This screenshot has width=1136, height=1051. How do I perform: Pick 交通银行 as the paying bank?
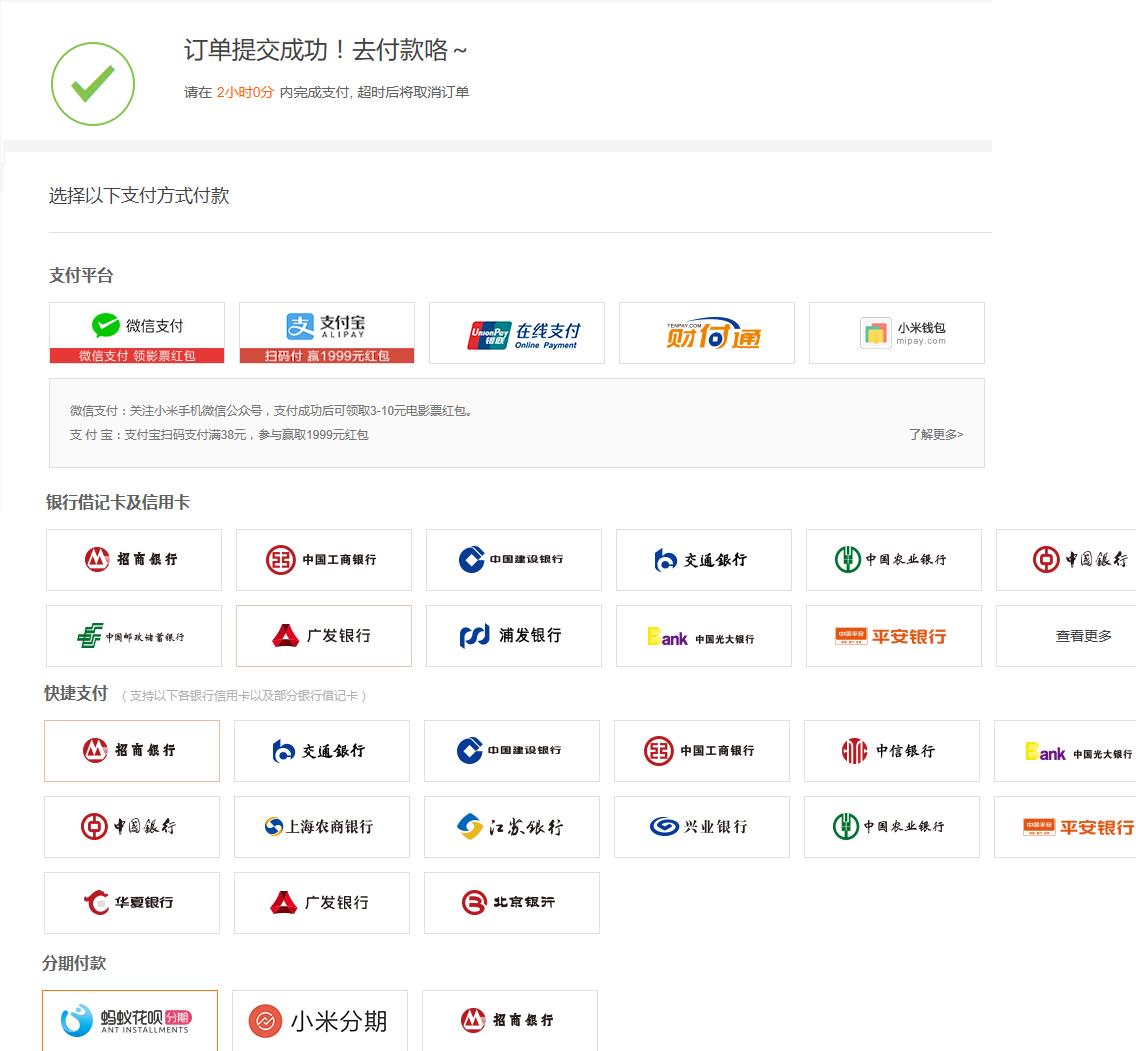tap(704, 560)
